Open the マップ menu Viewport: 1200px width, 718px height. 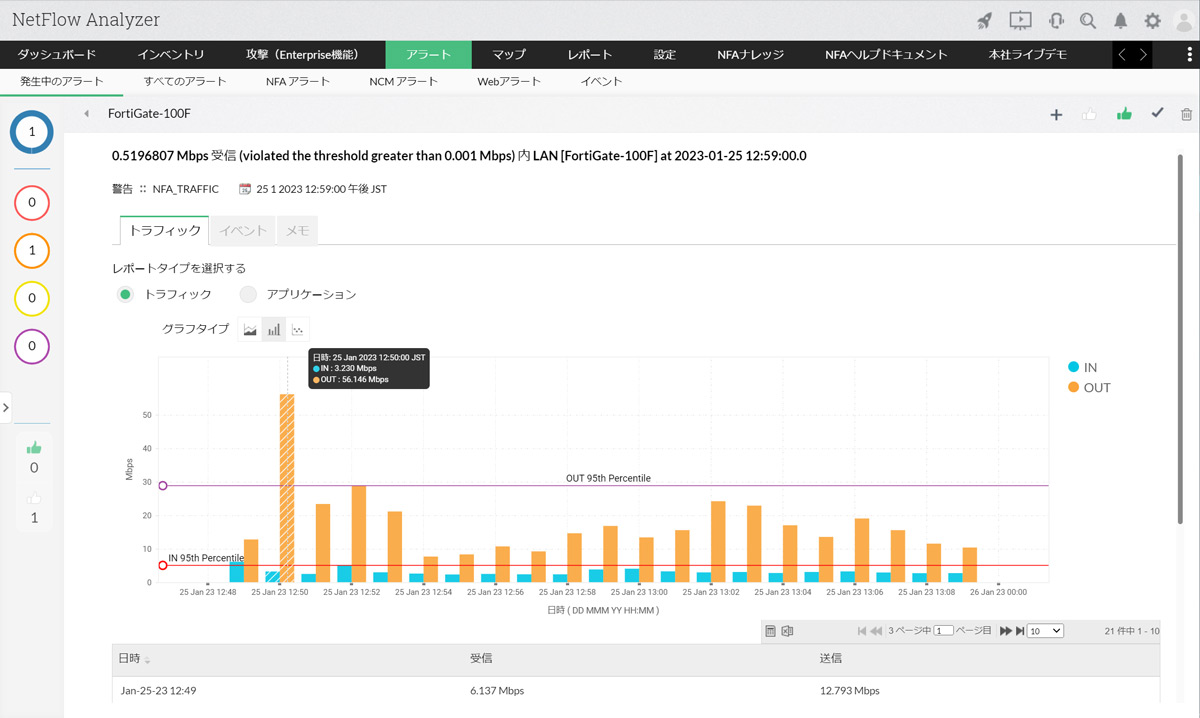509,55
